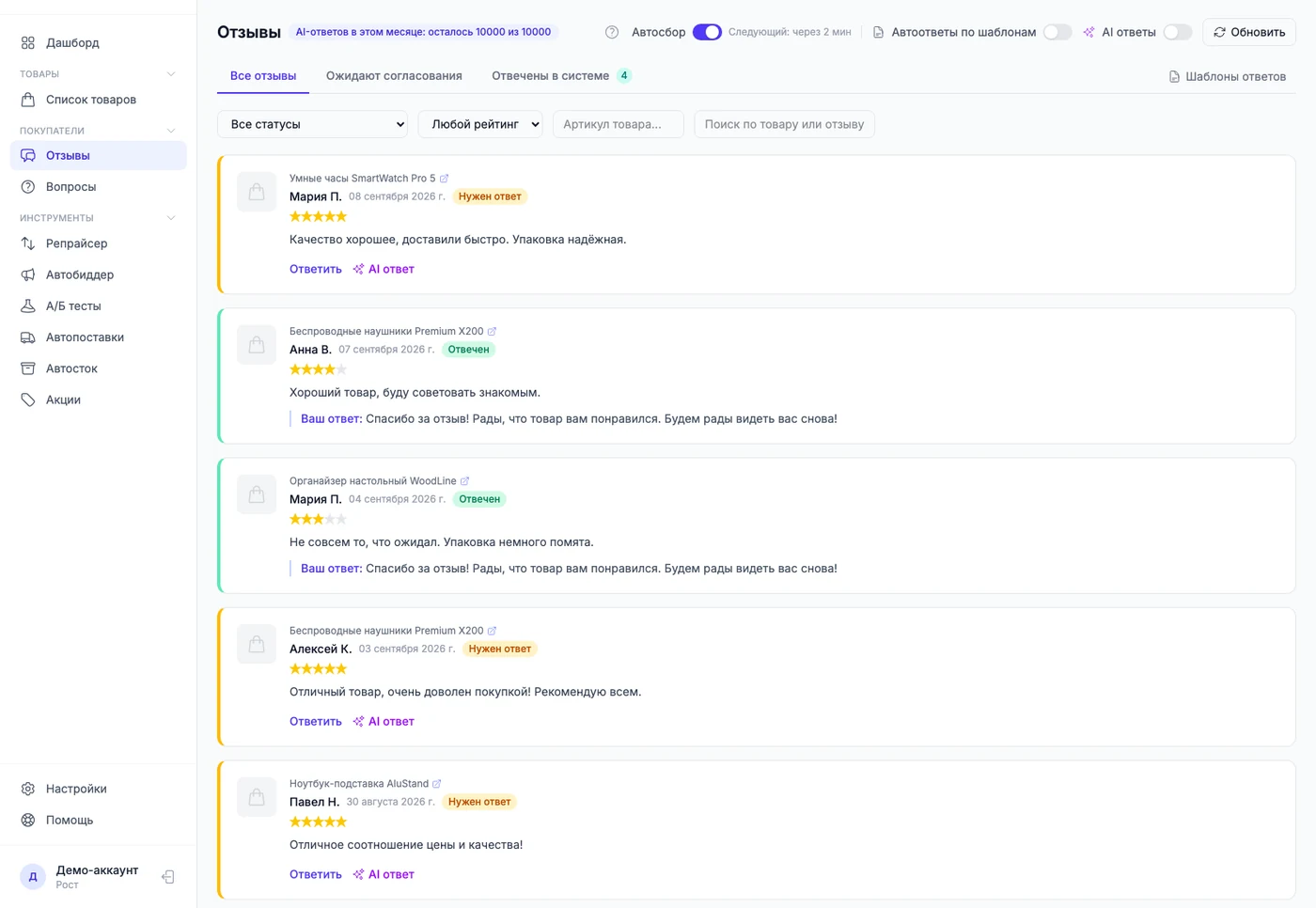
Task: Switch to Ожидают согласования tab
Action: (x=394, y=76)
